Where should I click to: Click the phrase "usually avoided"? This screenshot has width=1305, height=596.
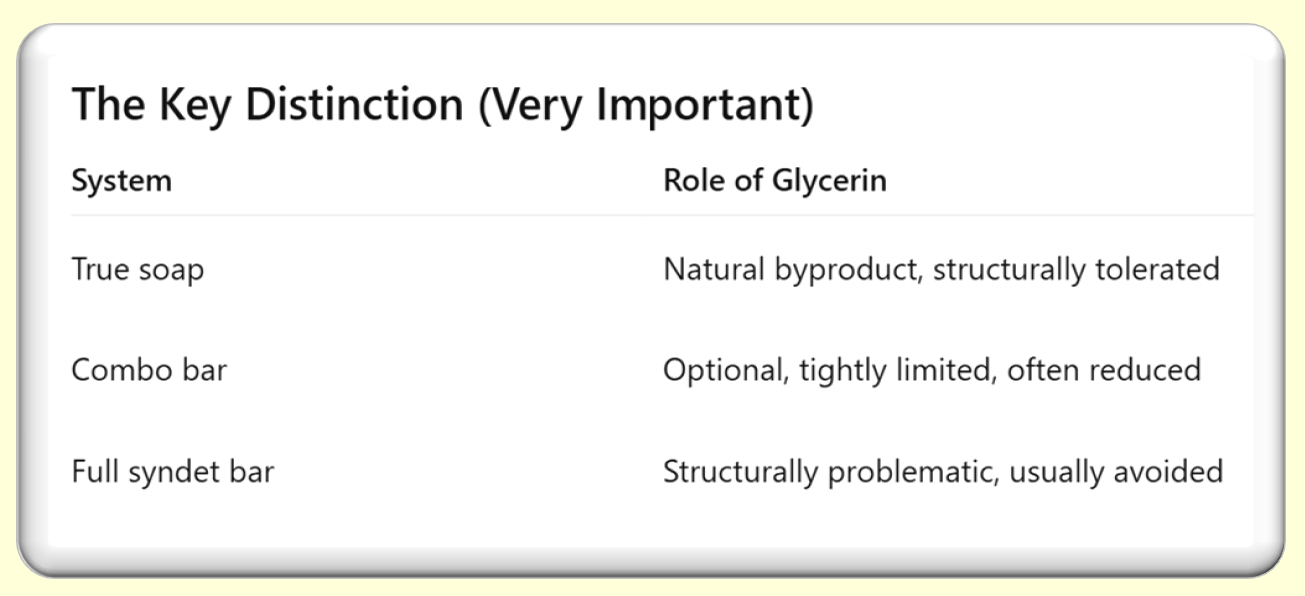(x=1116, y=471)
